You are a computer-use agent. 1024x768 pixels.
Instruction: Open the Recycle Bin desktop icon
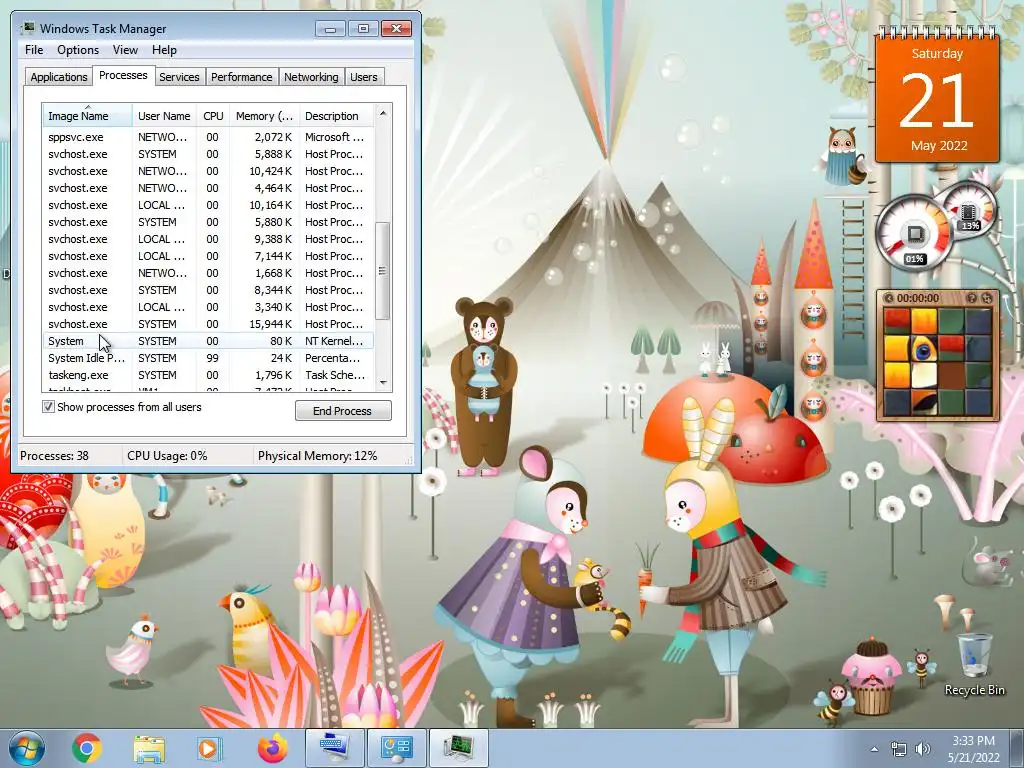tap(974, 664)
